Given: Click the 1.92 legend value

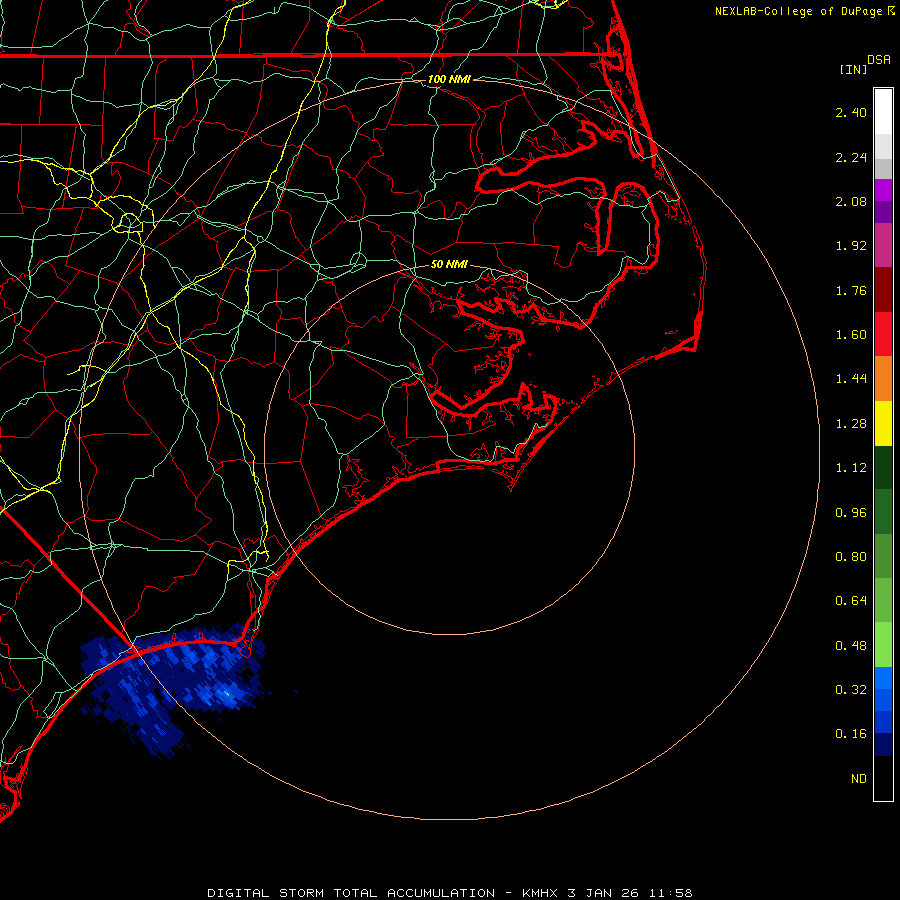Looking at the screenshot, I should (851, 246).
